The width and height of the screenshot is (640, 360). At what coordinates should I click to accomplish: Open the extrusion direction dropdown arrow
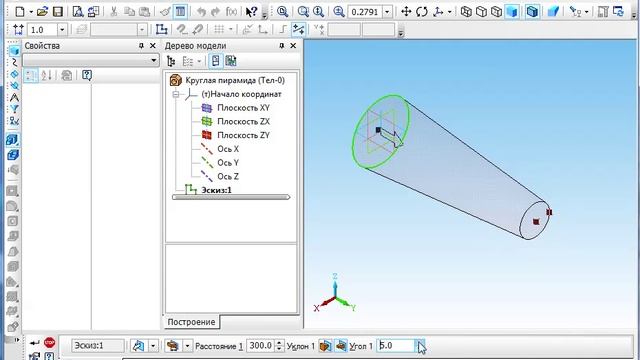153,346
